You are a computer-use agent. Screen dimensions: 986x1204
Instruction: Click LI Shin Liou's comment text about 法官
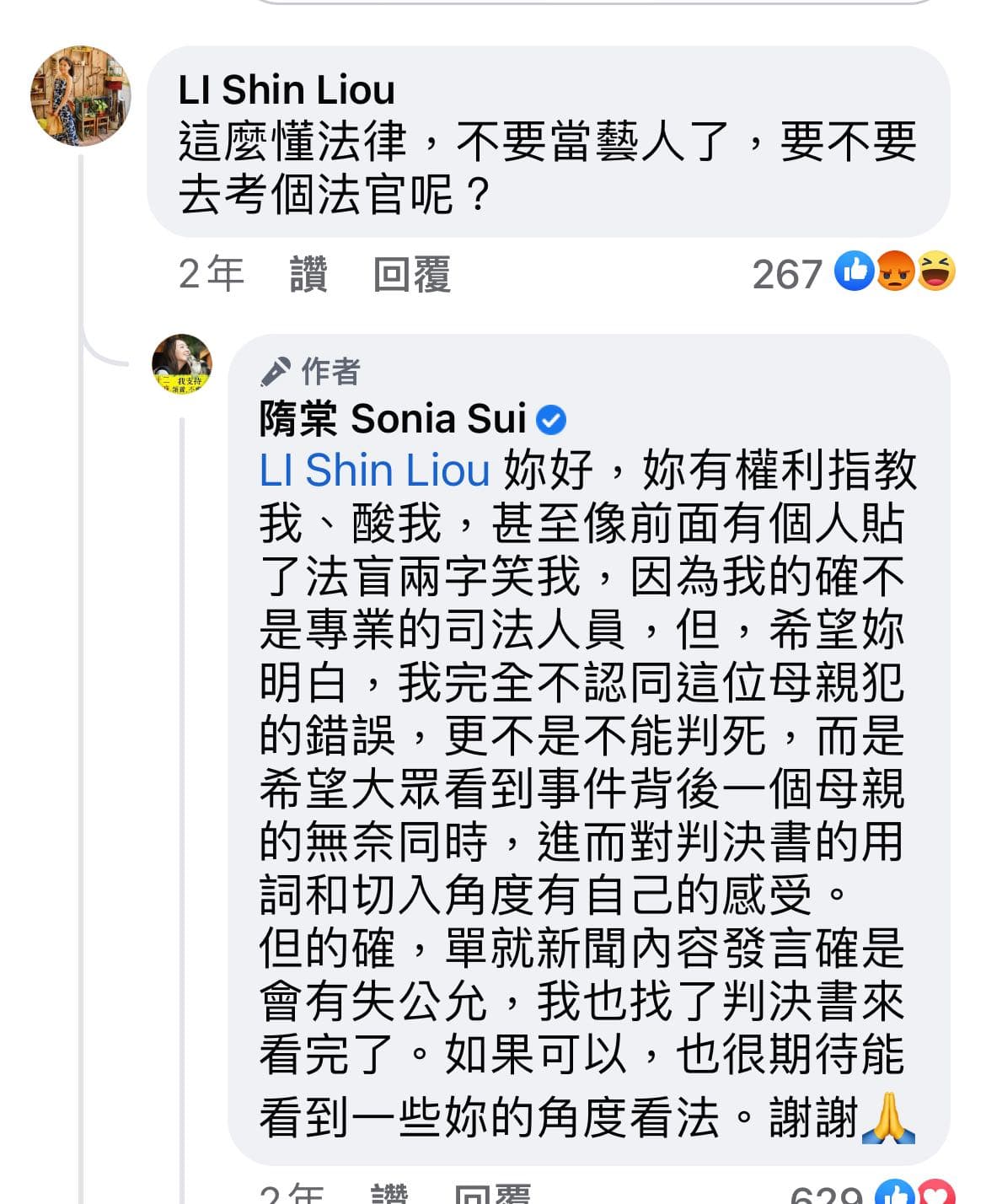coord(546,167)
